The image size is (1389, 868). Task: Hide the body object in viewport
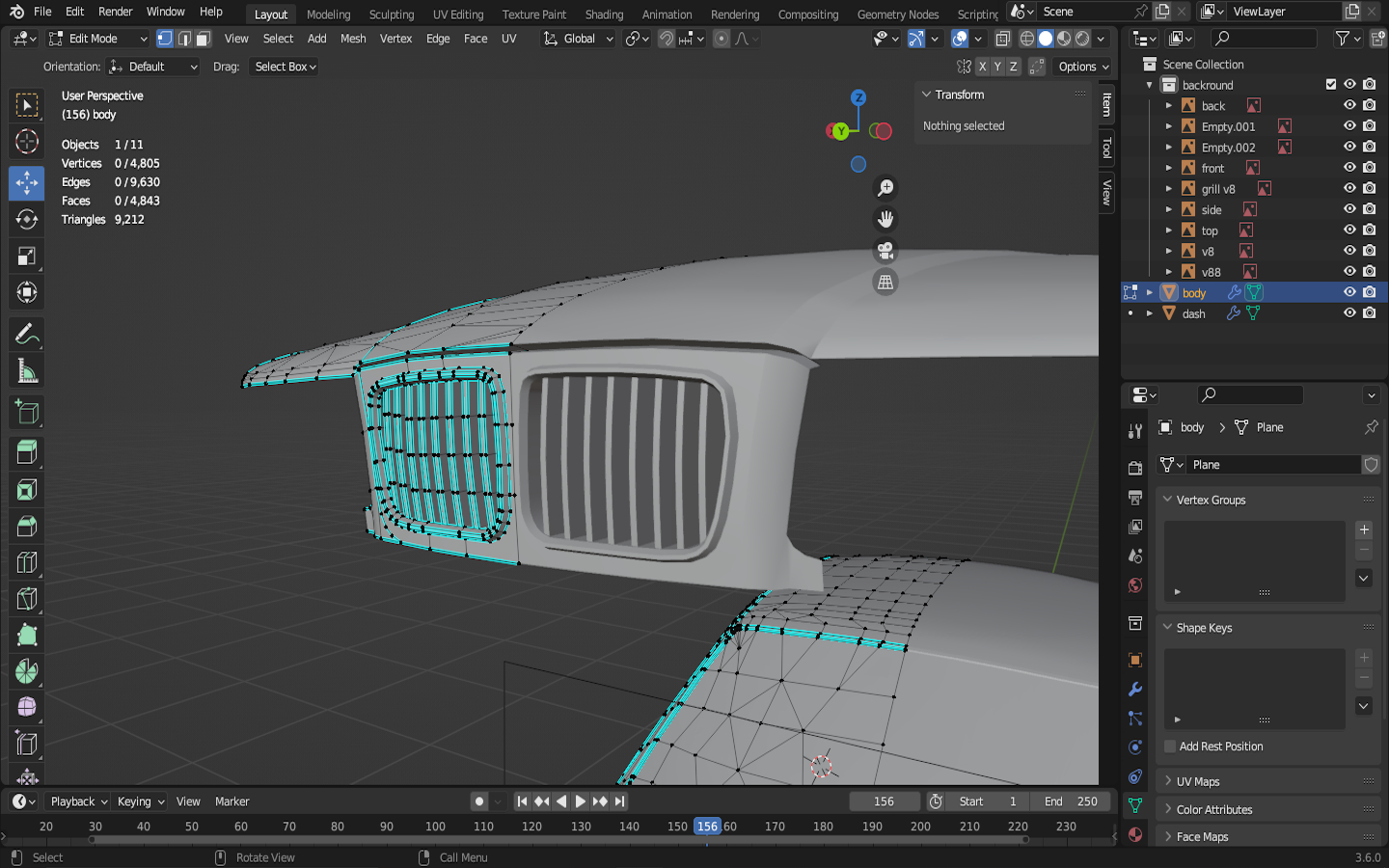click(x=1349, y=292)
